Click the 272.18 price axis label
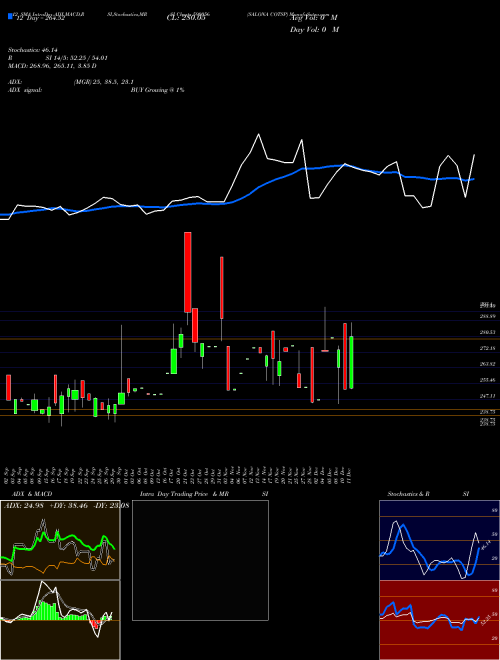This screenshot has width=500, height=660. (x=487, y=348)
